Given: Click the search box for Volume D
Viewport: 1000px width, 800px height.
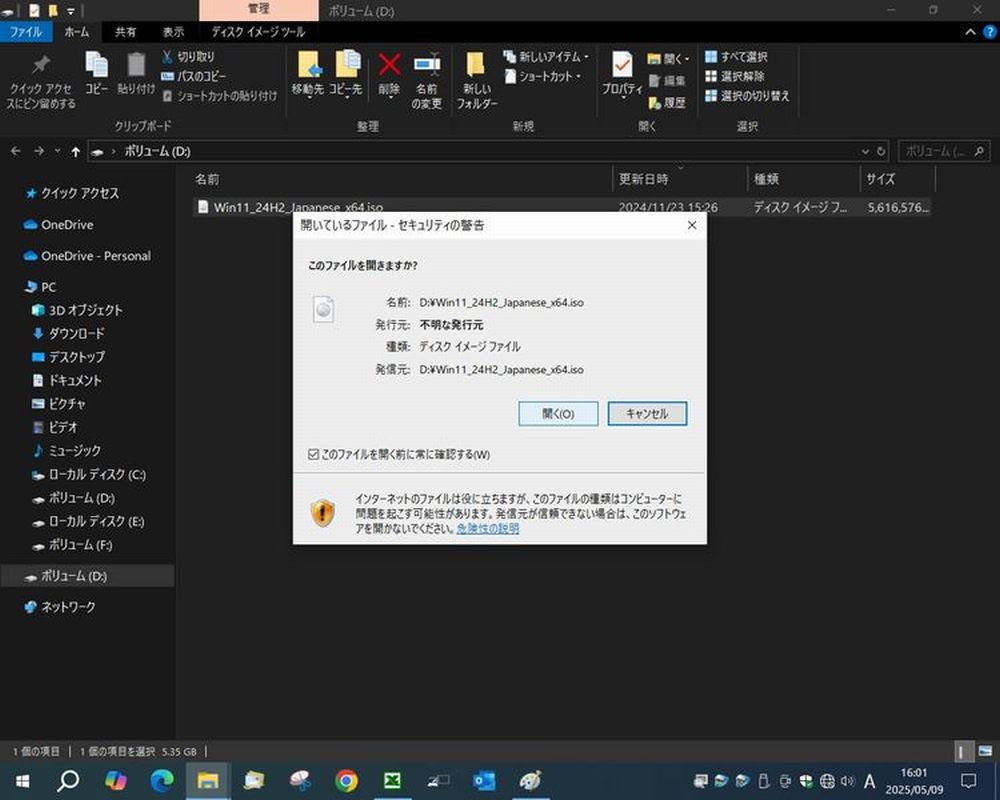Looking at the screenshot, I should click(945, 151).
